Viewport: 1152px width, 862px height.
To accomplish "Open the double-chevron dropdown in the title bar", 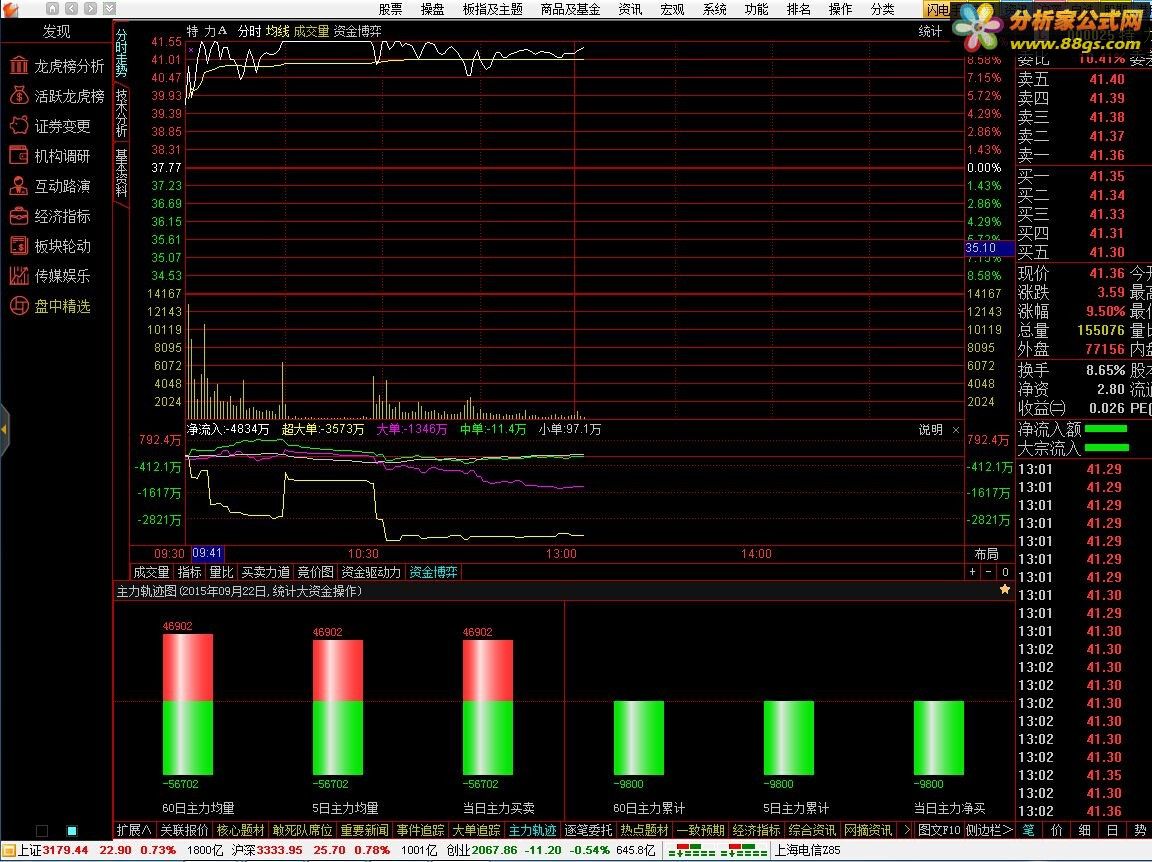I will click(109, 9).
